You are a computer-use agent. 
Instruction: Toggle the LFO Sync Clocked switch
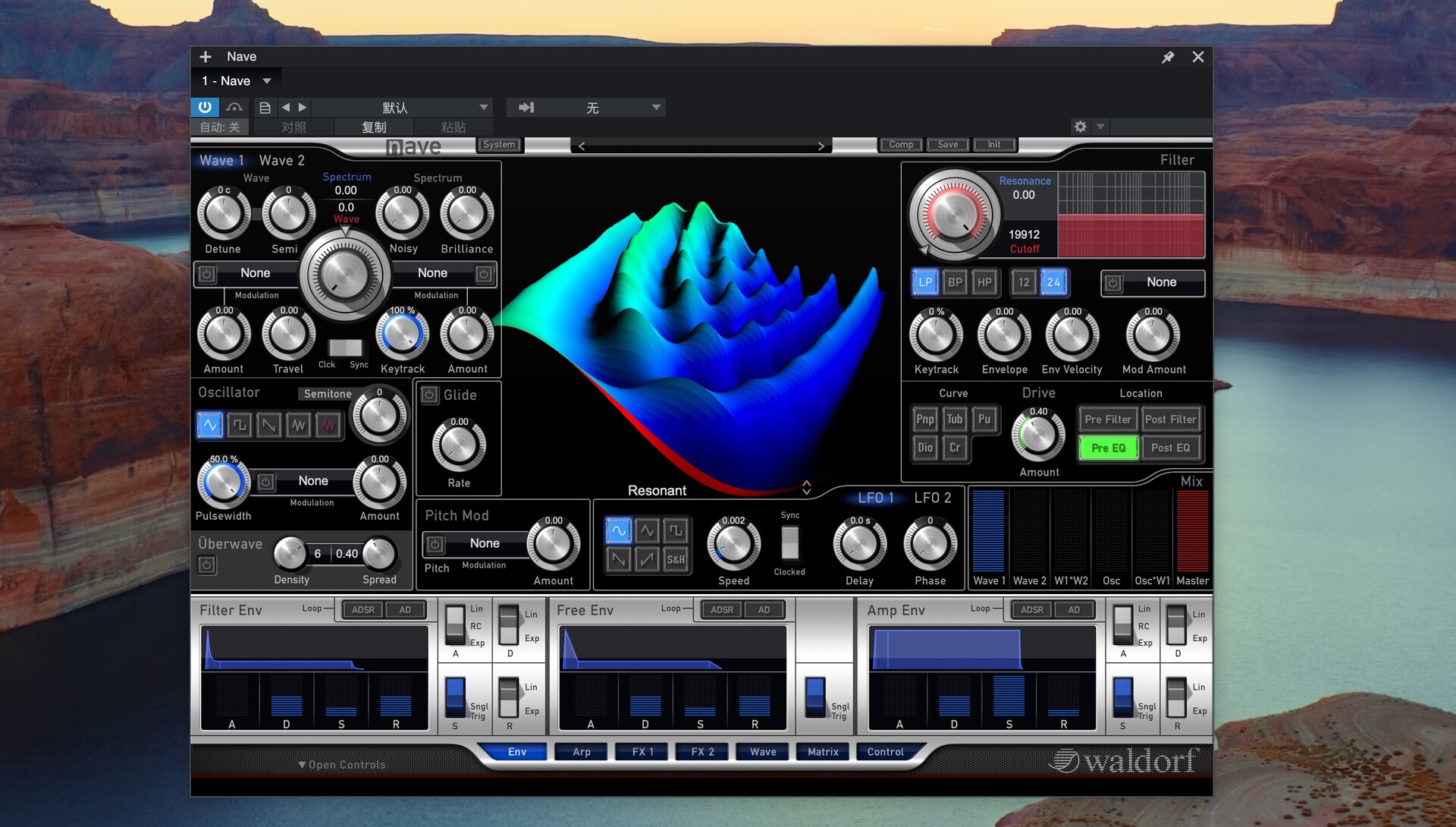[789, 542]
